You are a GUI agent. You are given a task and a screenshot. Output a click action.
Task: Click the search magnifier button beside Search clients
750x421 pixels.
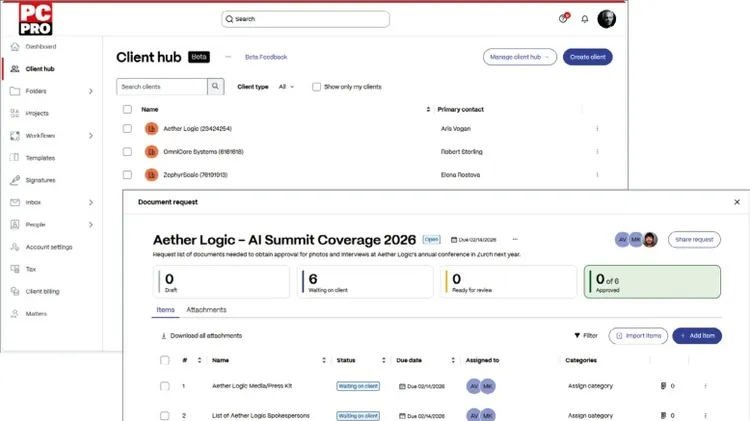pyautogui.click(x=215, y=87)
